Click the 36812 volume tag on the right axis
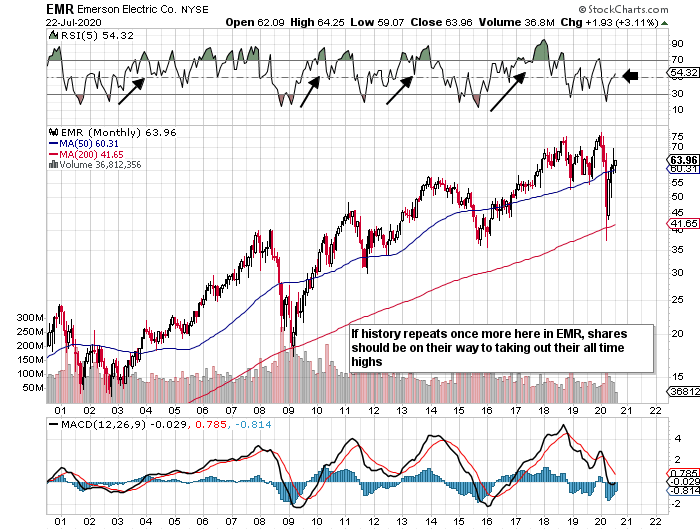This screenshot has height=530, width=700. coord(683,392)
